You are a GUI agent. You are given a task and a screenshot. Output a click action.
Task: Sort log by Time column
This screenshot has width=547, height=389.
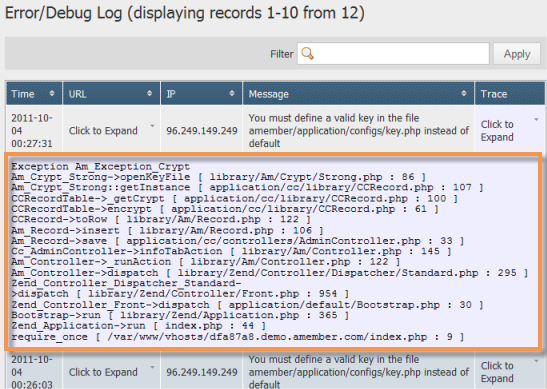52,93
